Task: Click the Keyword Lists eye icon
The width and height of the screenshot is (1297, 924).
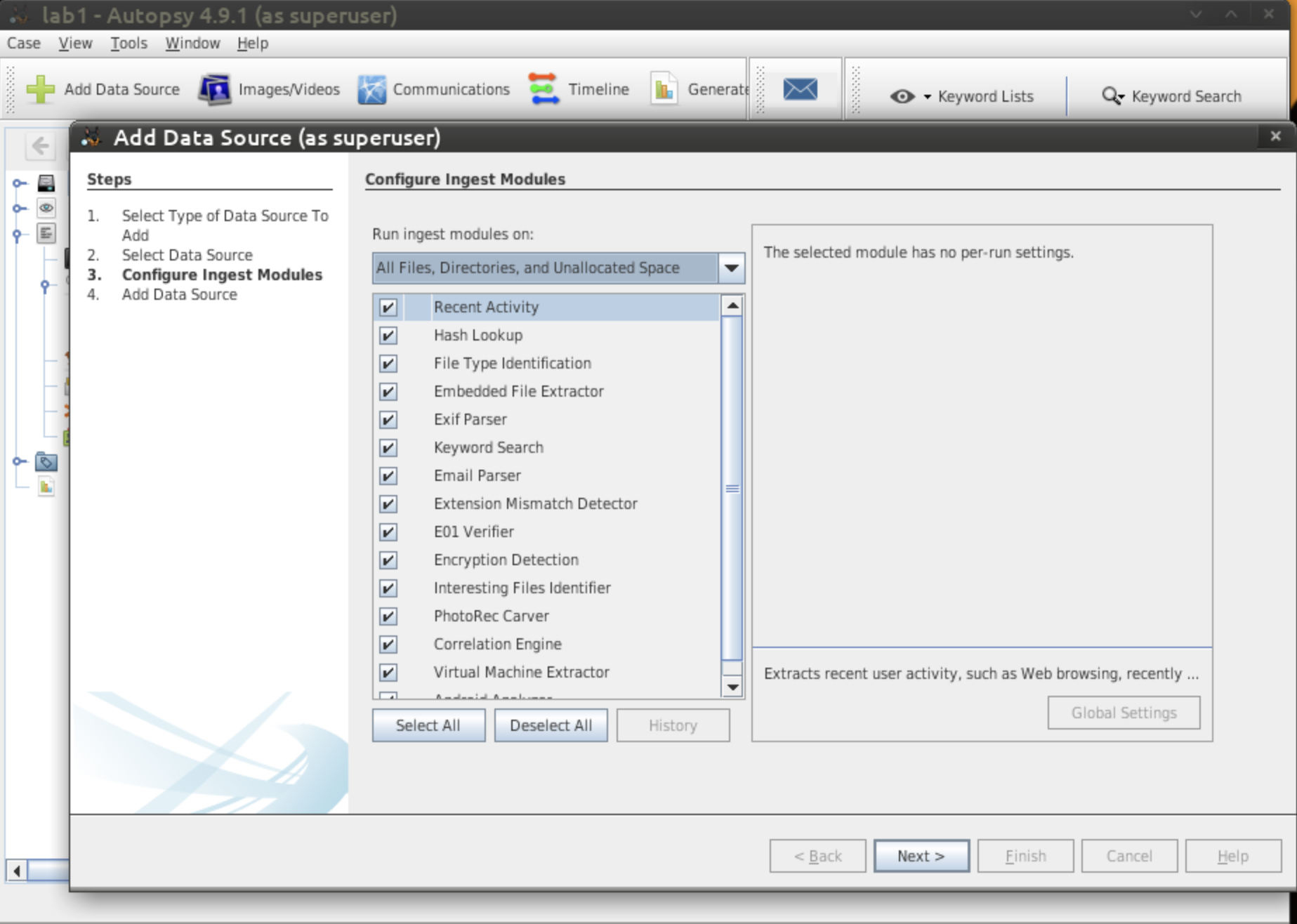Action: point(902,96)
